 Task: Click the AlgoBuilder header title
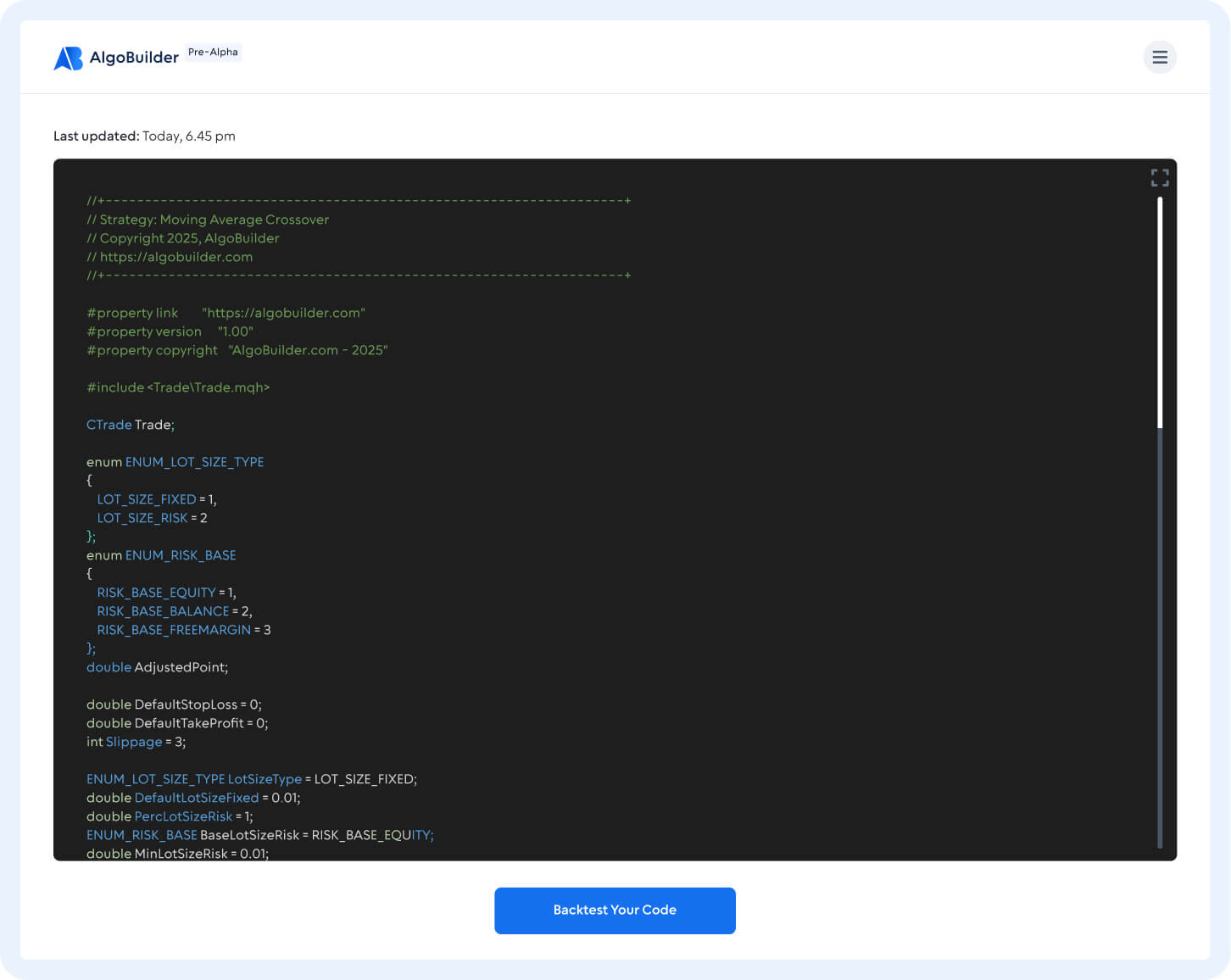point(134,57)
